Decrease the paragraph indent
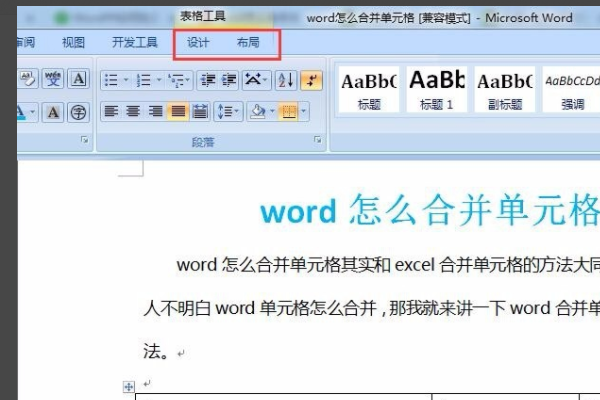This screenshot has width=600, height=400. click(x=208, y=80)
